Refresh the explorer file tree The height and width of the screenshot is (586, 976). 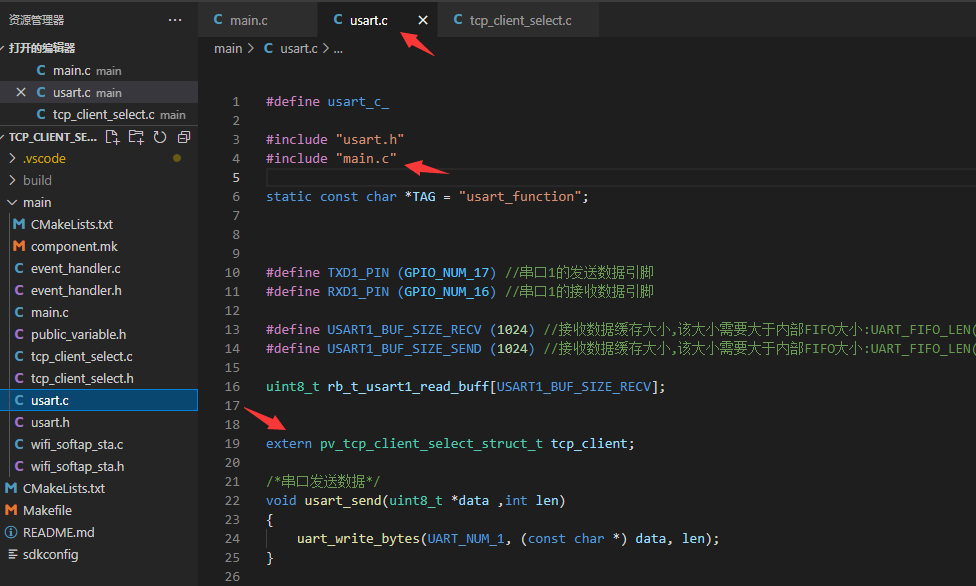click(x=160, y=137)
